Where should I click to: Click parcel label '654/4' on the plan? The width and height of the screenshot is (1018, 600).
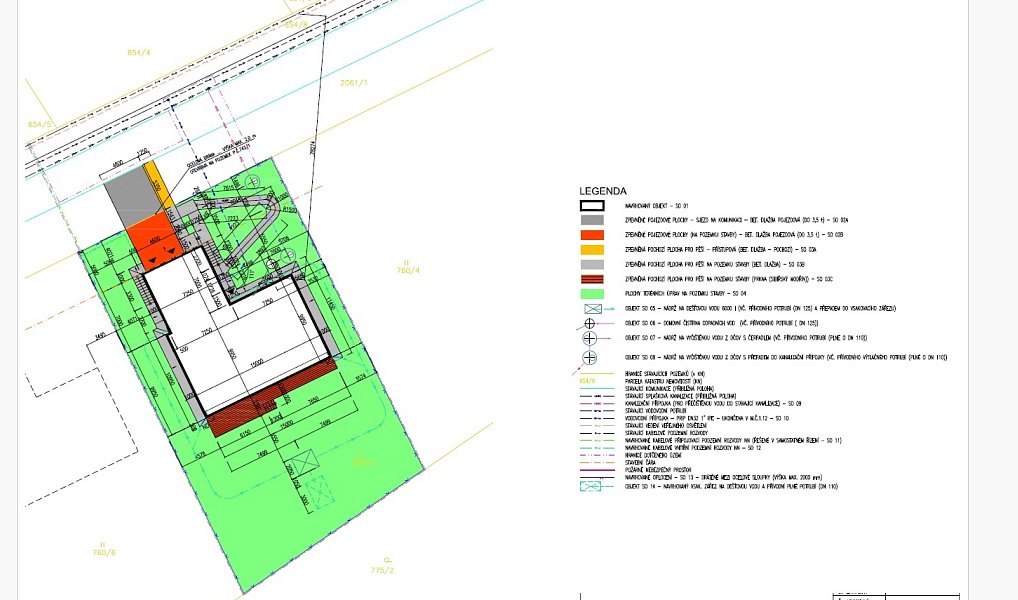click(139, 52)
